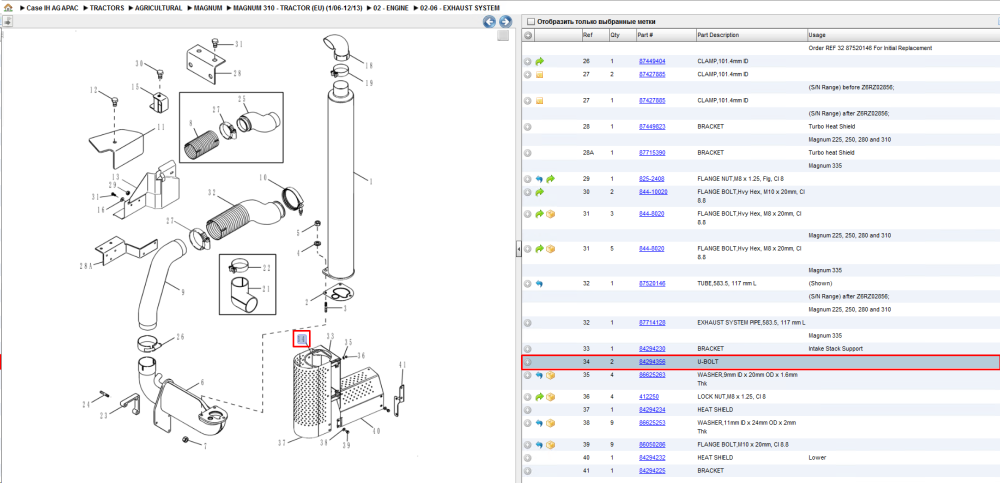
Task: Click the box icon on ref 35 washer row
Action: 550,375
